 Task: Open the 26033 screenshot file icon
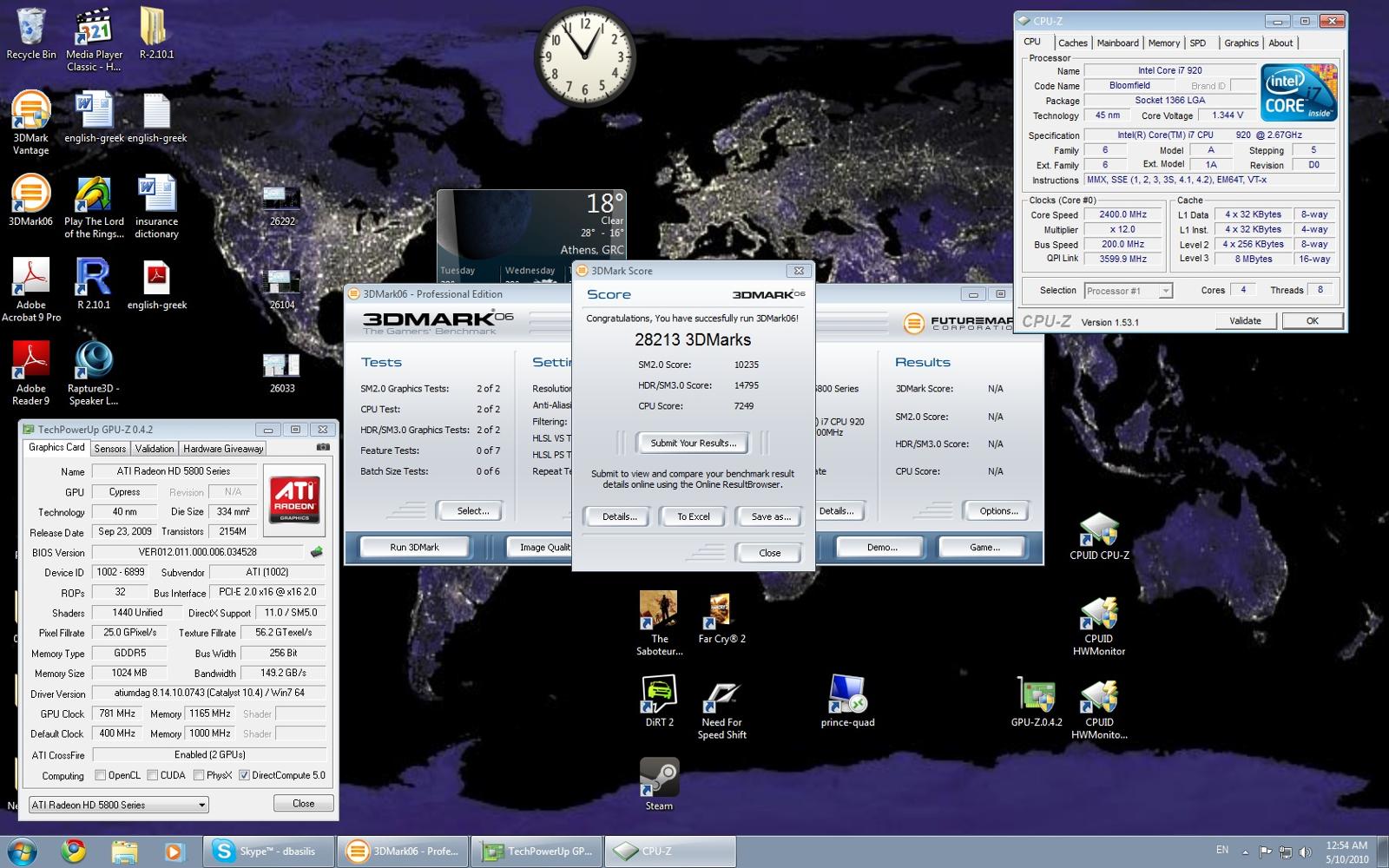(282, 373)
